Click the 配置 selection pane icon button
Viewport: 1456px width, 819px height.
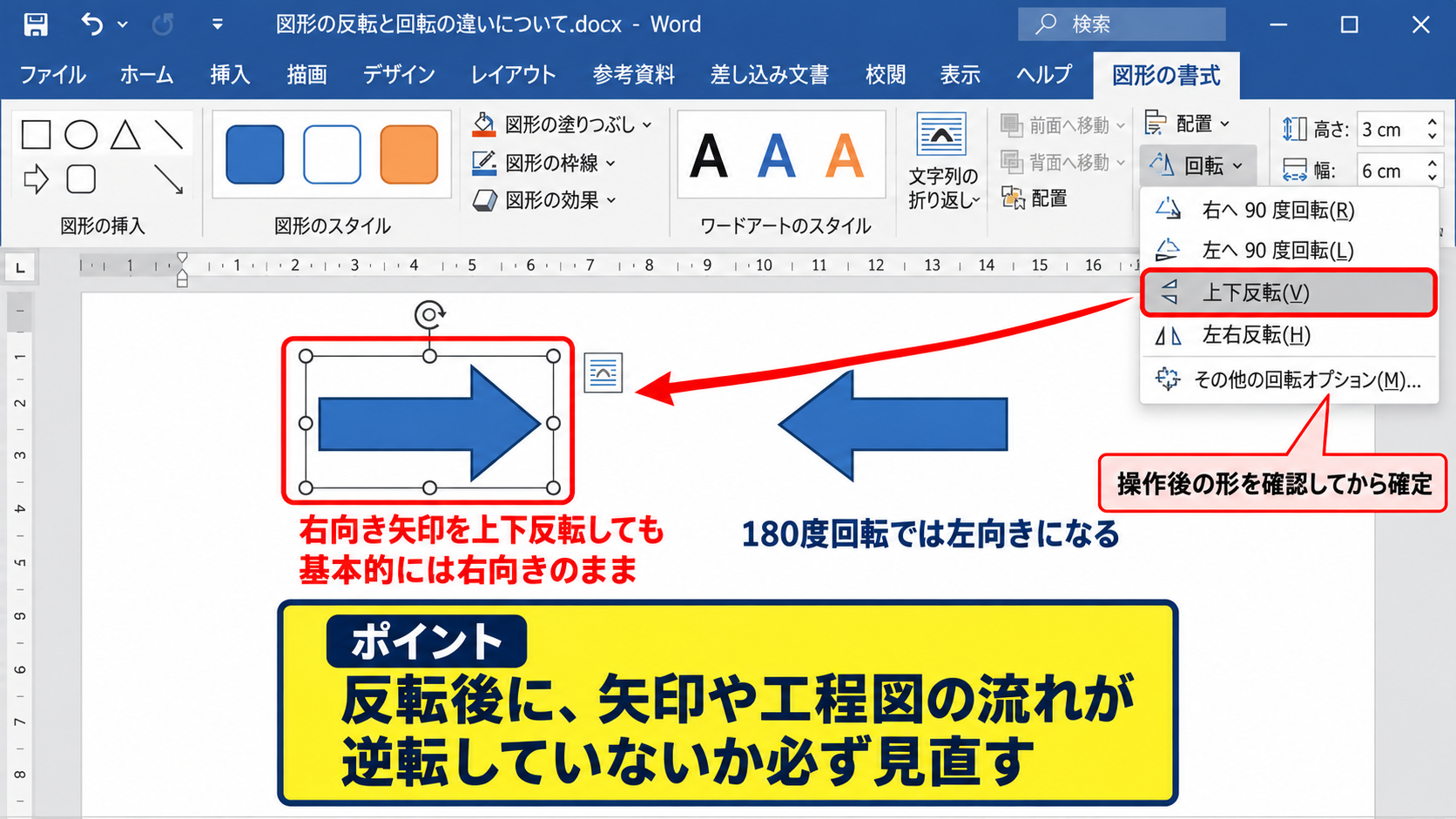pyautogui.click(x=1034, y=198)
